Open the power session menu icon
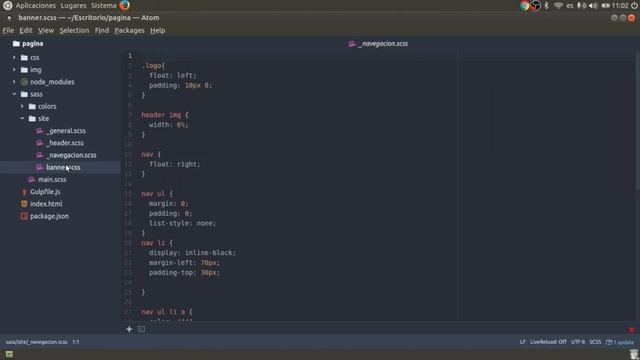This screenshot has height=360, width=640. coord(634,5)
